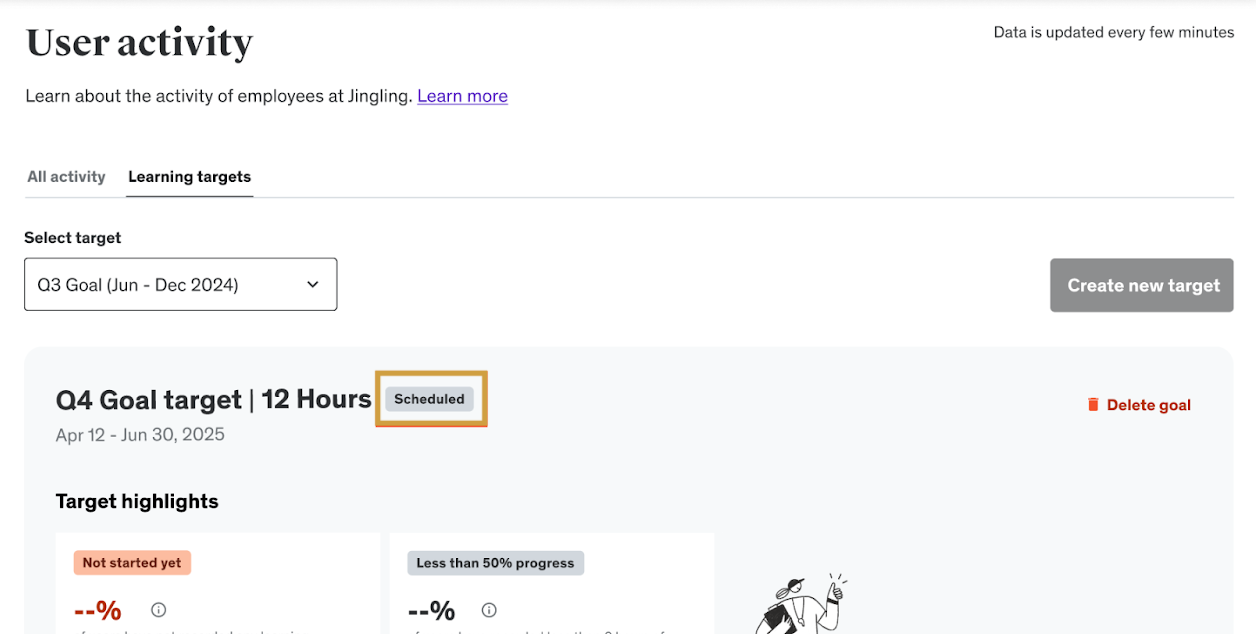The image size is (1256, 634).
Task: Click the trash icon beside Delete goal
Action: [x=1093, y=405]
